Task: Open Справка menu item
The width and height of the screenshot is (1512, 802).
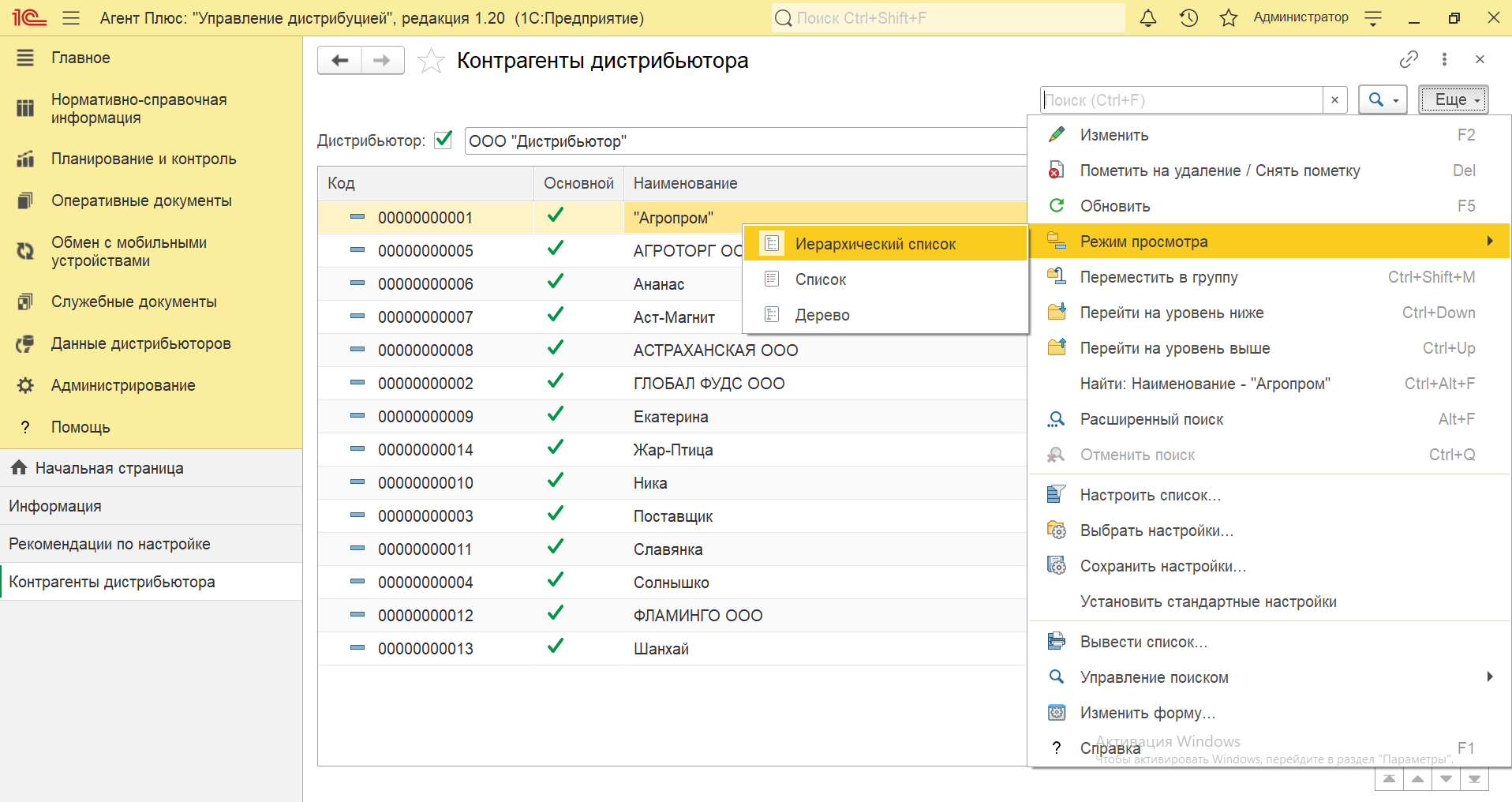Action: (x=1269, y=748)
